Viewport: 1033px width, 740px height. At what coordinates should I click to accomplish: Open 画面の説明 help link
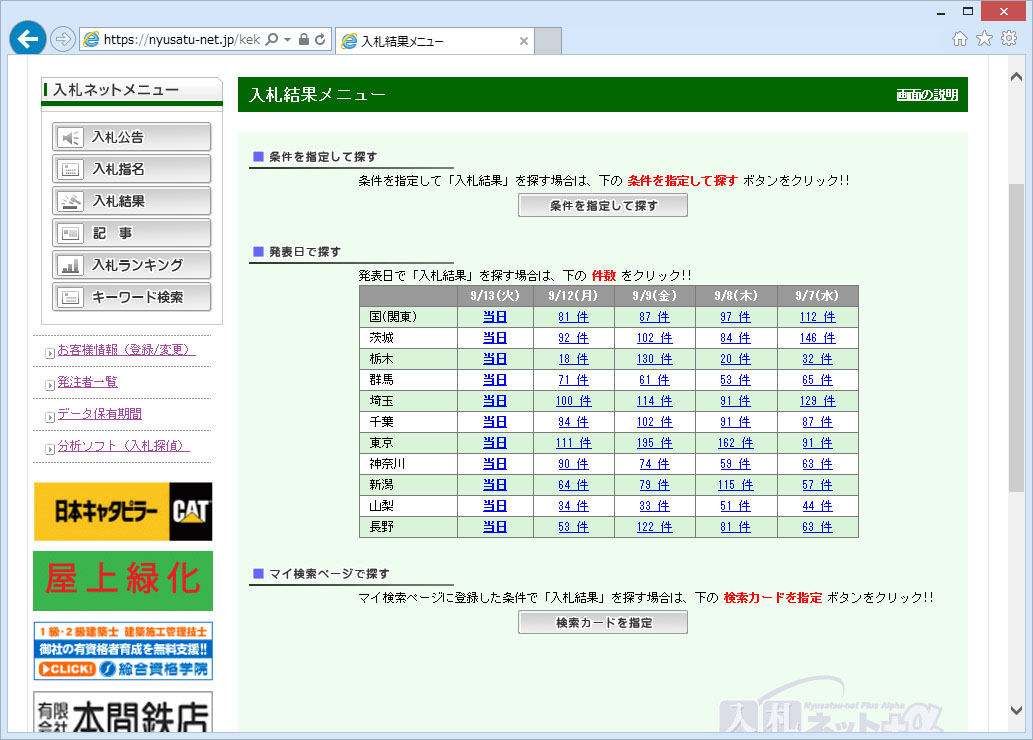pyautogui.click(x=927, y=95)
